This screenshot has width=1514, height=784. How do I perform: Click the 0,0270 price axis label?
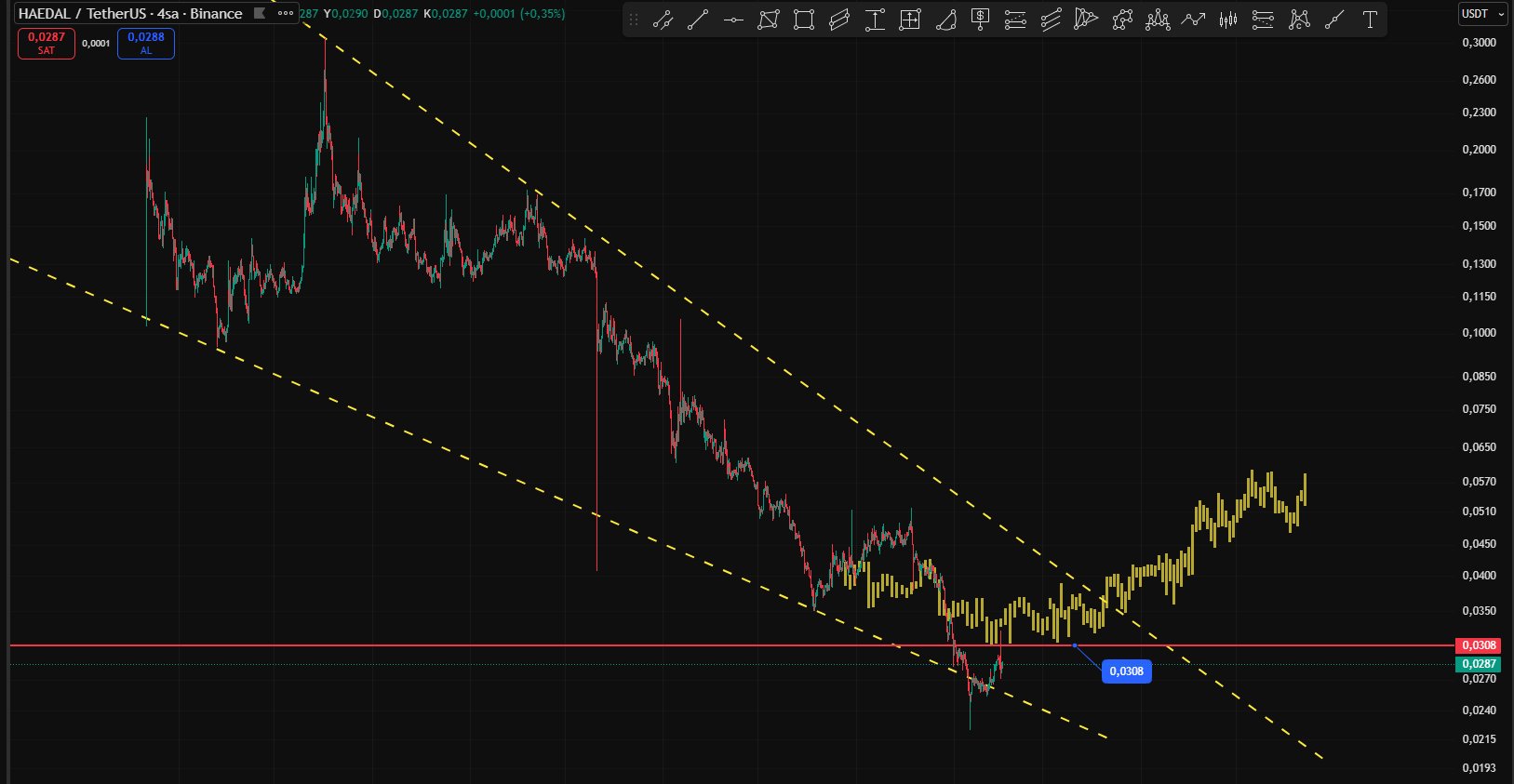coord(1480,679)
